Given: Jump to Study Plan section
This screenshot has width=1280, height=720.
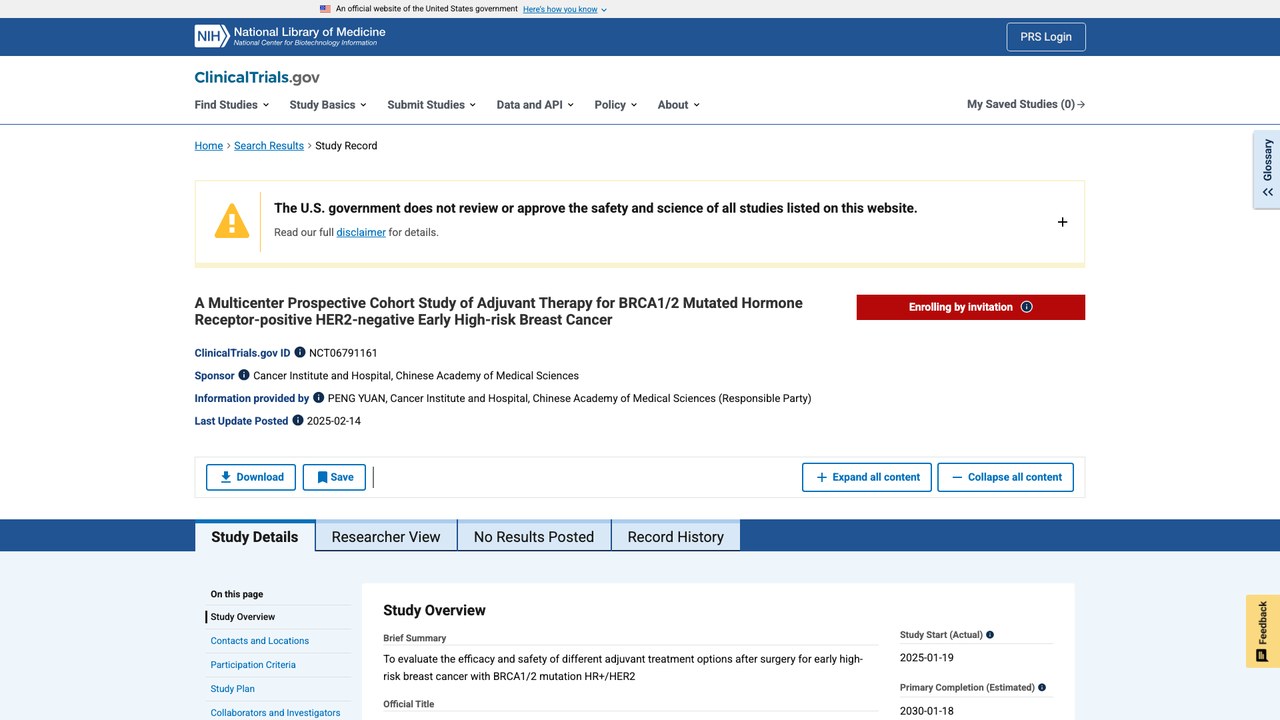Looking at the screenshot, I should pos(233,689).
